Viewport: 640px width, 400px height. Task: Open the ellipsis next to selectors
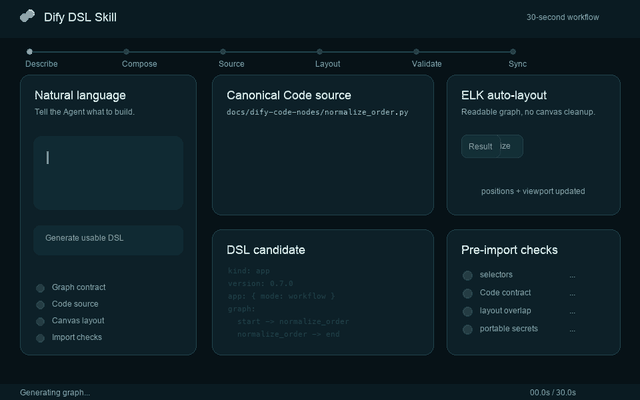(x=572, y=276)
